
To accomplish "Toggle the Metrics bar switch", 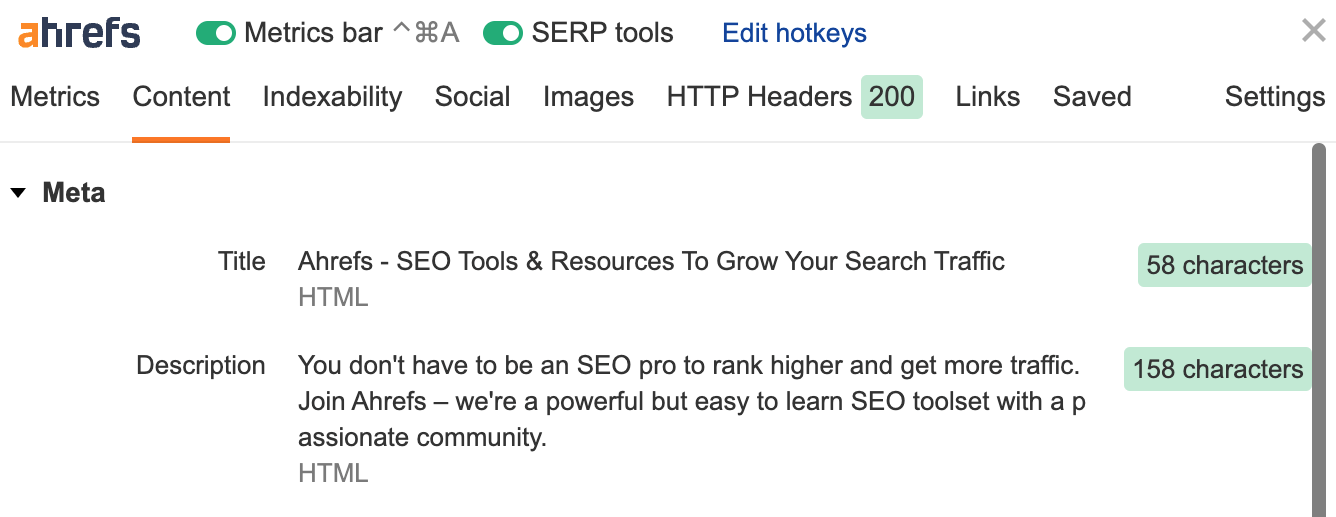I will [215, 34].
